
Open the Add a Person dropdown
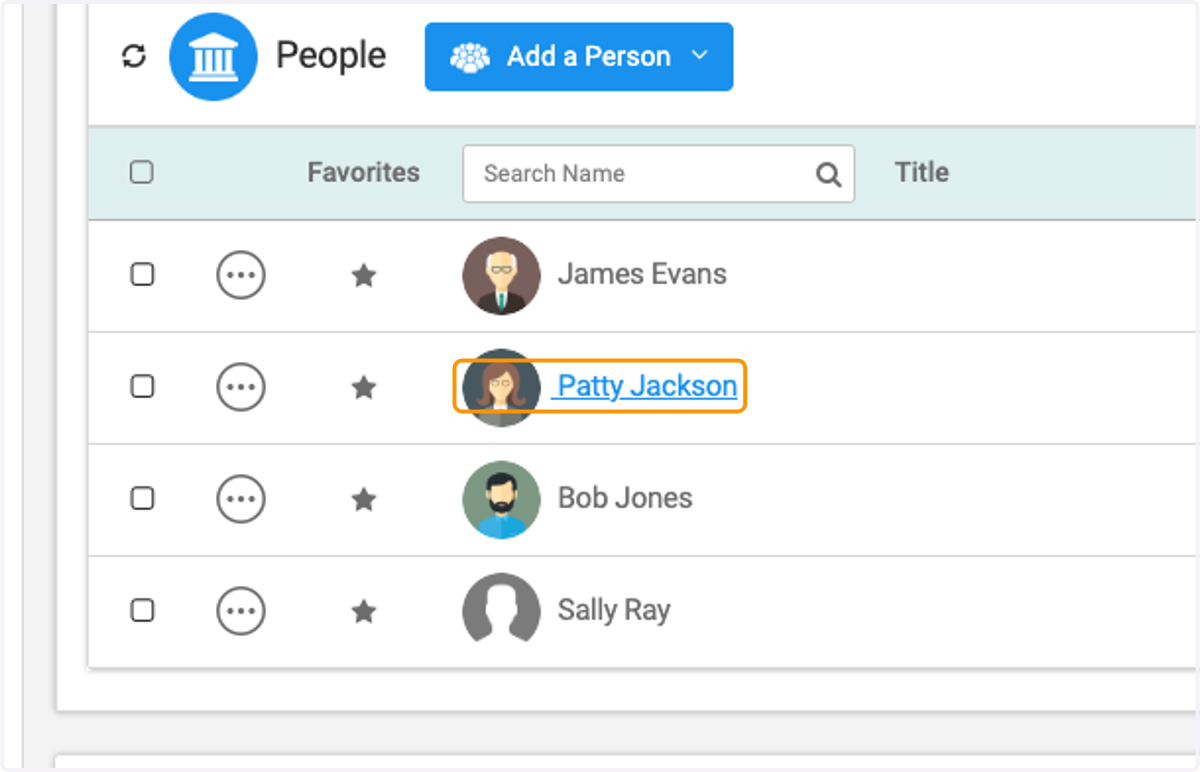pos(579,57)
